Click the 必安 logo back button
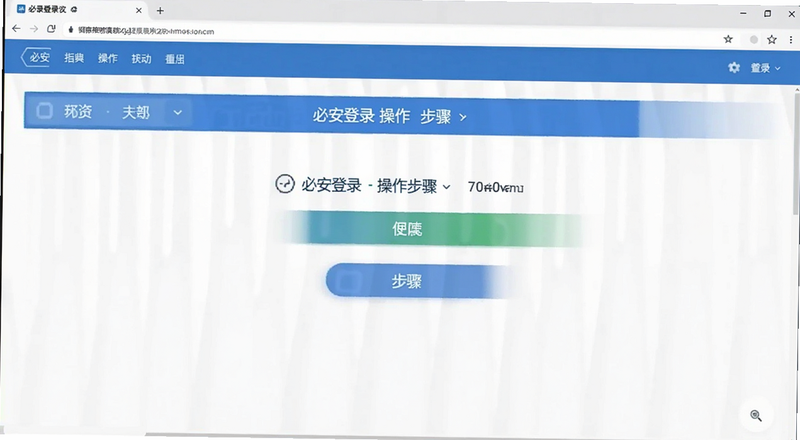Viewport: 800px width, 440px height. pos(35,57)
